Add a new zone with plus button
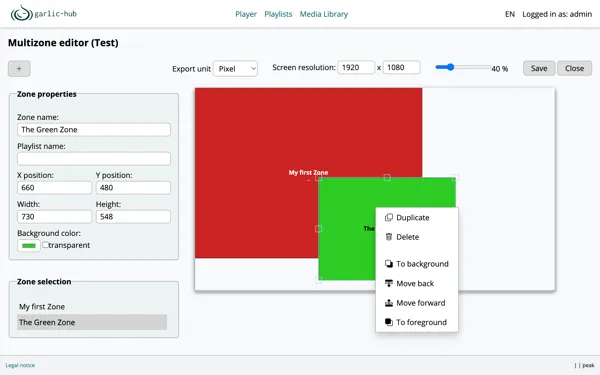Viewport: 600px width, 375px height. (x=19, y=69)
